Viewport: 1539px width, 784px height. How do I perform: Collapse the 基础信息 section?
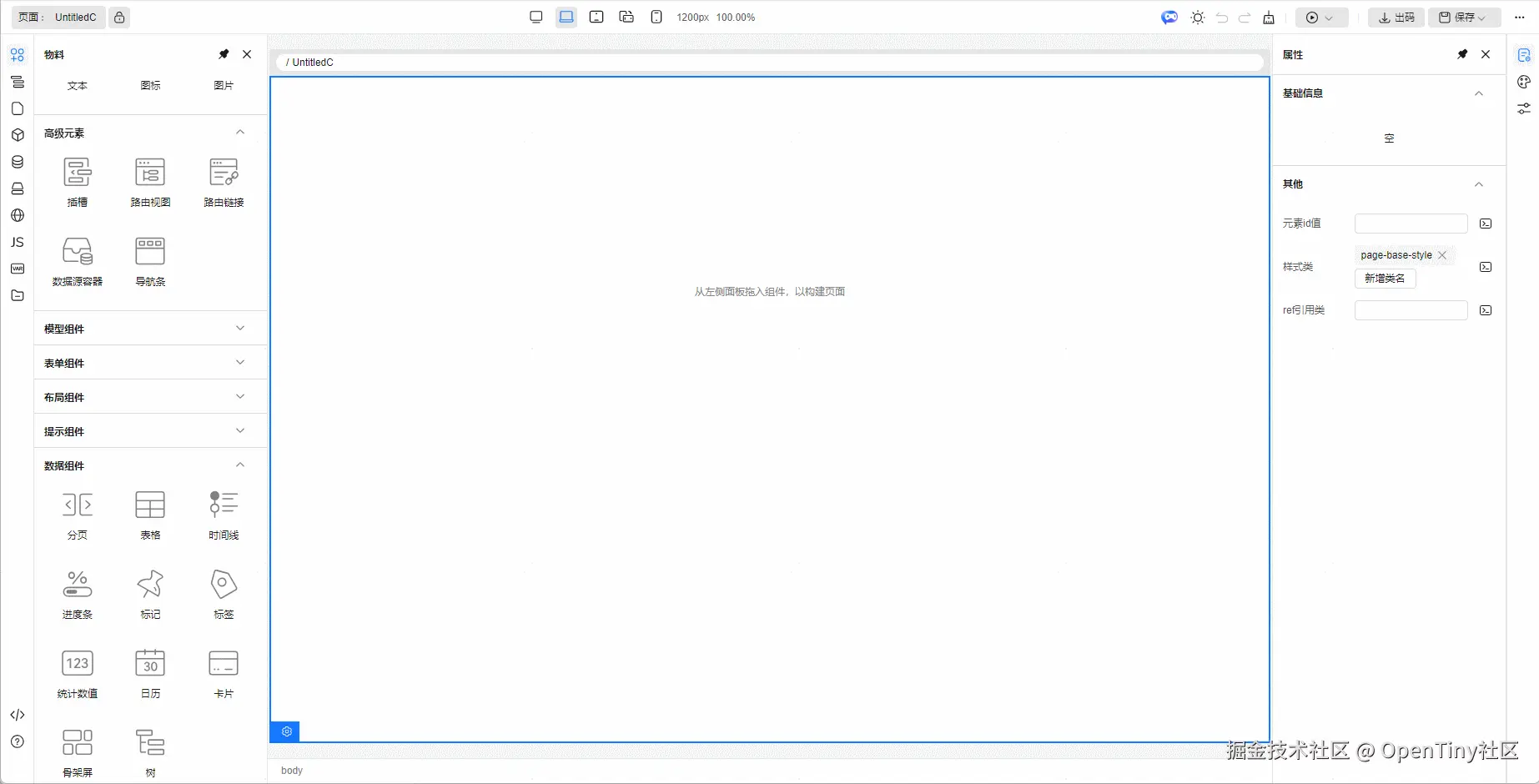[1479, 93]
